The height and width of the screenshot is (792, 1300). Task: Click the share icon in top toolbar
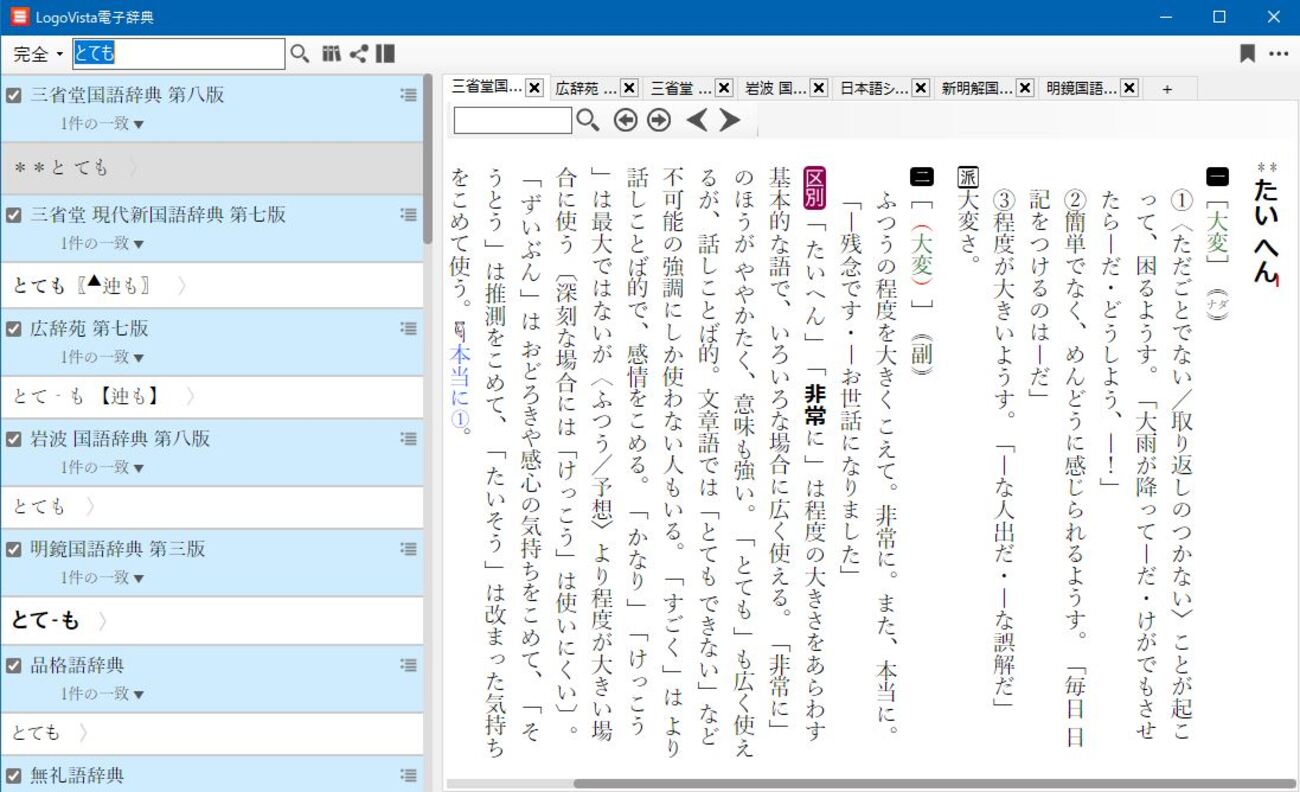click(359, 54)
